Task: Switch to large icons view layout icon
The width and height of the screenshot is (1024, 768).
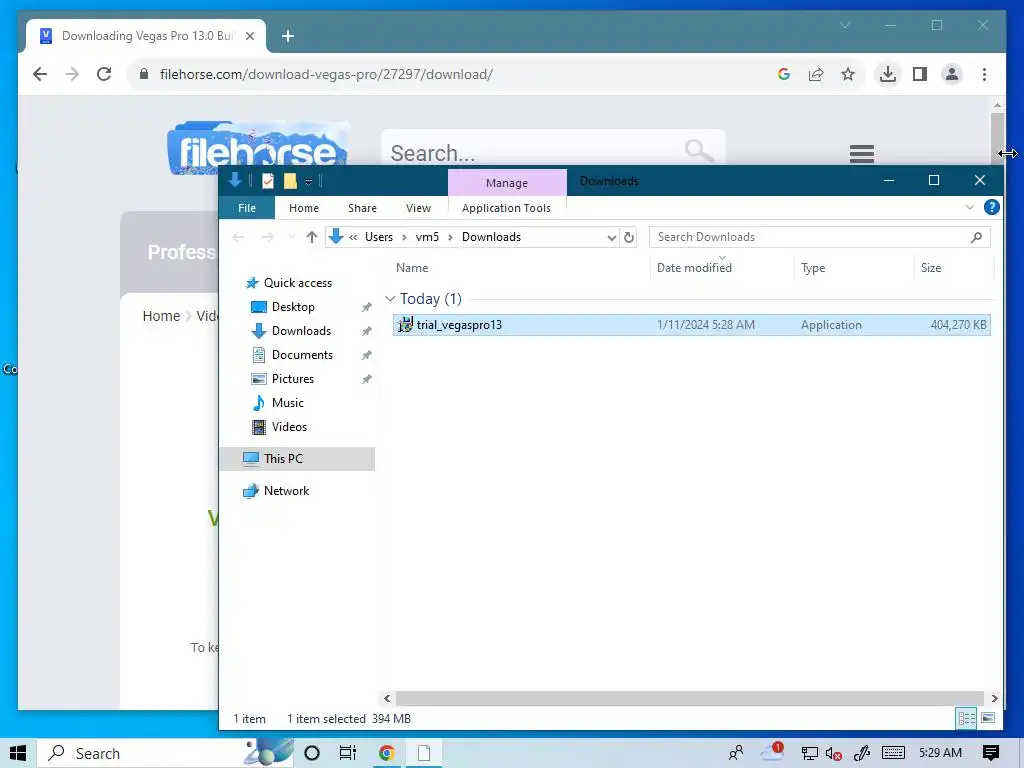Action: (x=988, y=718)
